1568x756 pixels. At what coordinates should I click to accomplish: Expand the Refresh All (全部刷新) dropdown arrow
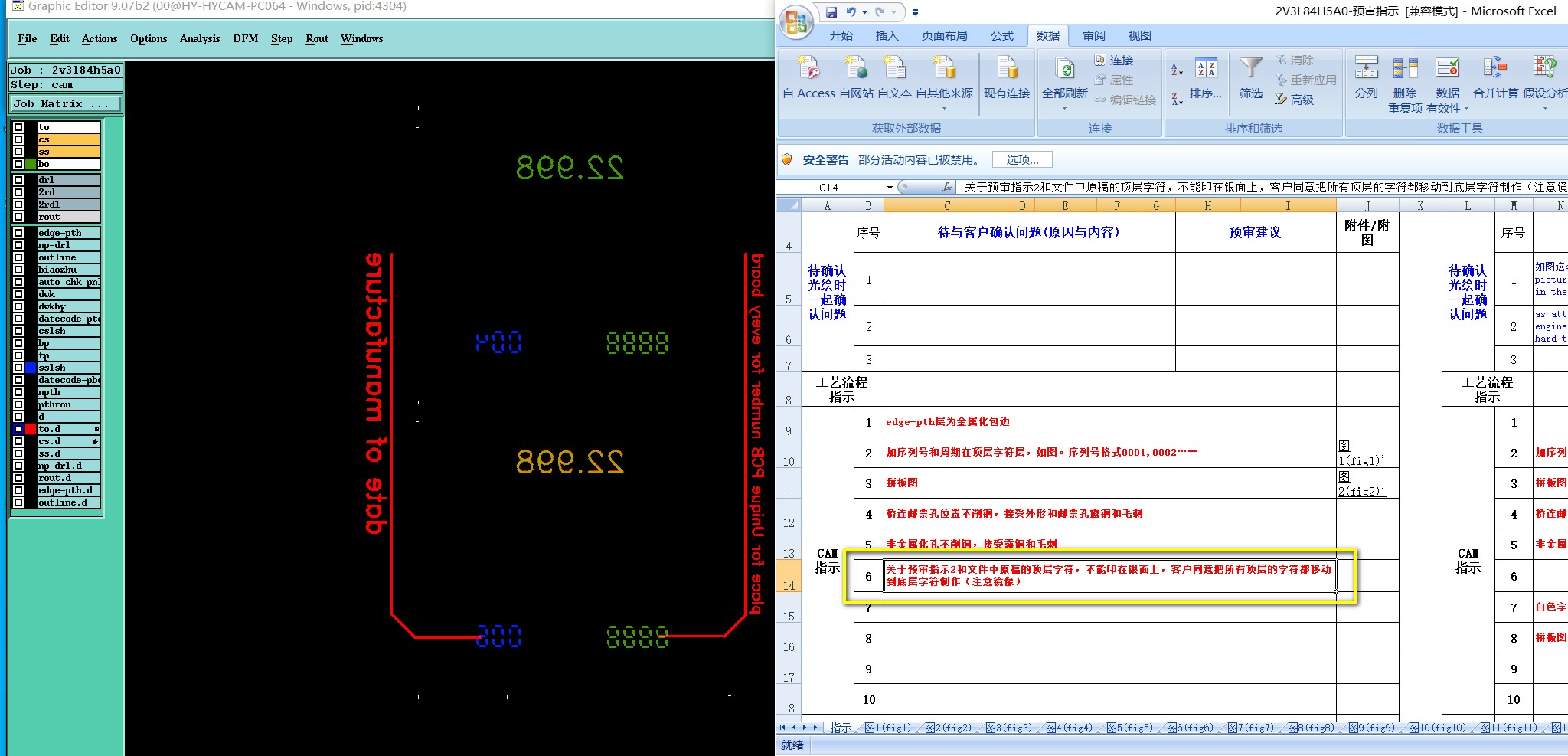coord(1064,109)
